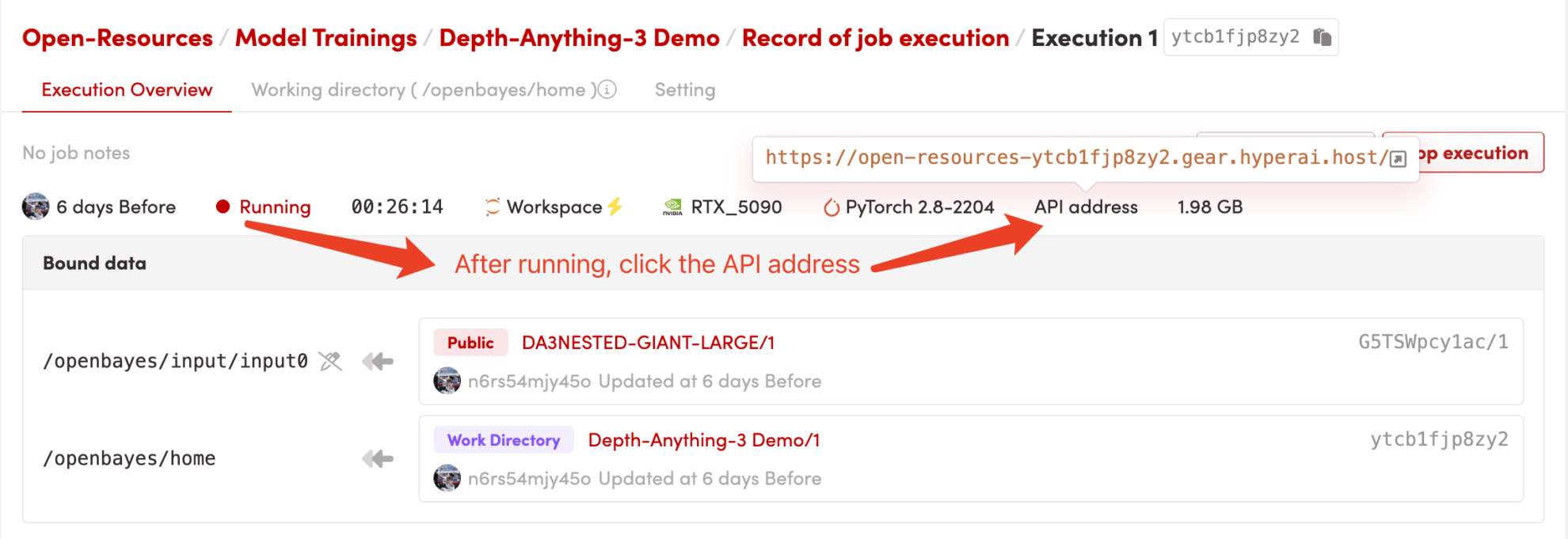Go to Depth-Anything-3 Demo breadcrumb
Image resolution: width=1568 pixels, height=539 pixels.
pyautogui.click(x=579, y=38)
